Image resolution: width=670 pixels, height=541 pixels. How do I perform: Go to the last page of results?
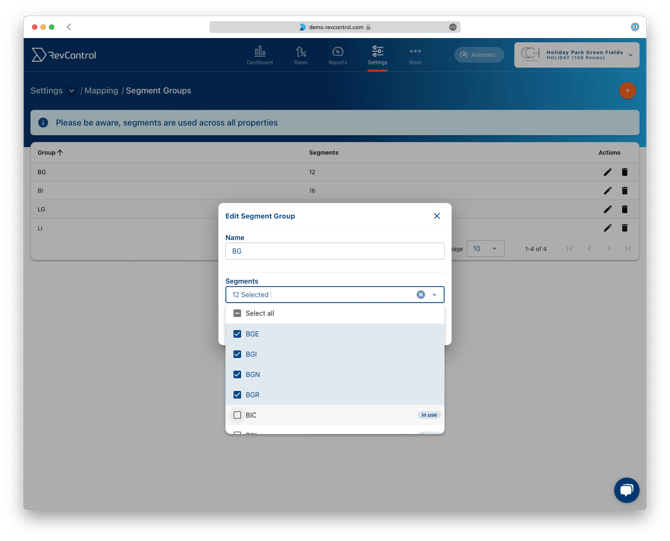tap(627, 249)
